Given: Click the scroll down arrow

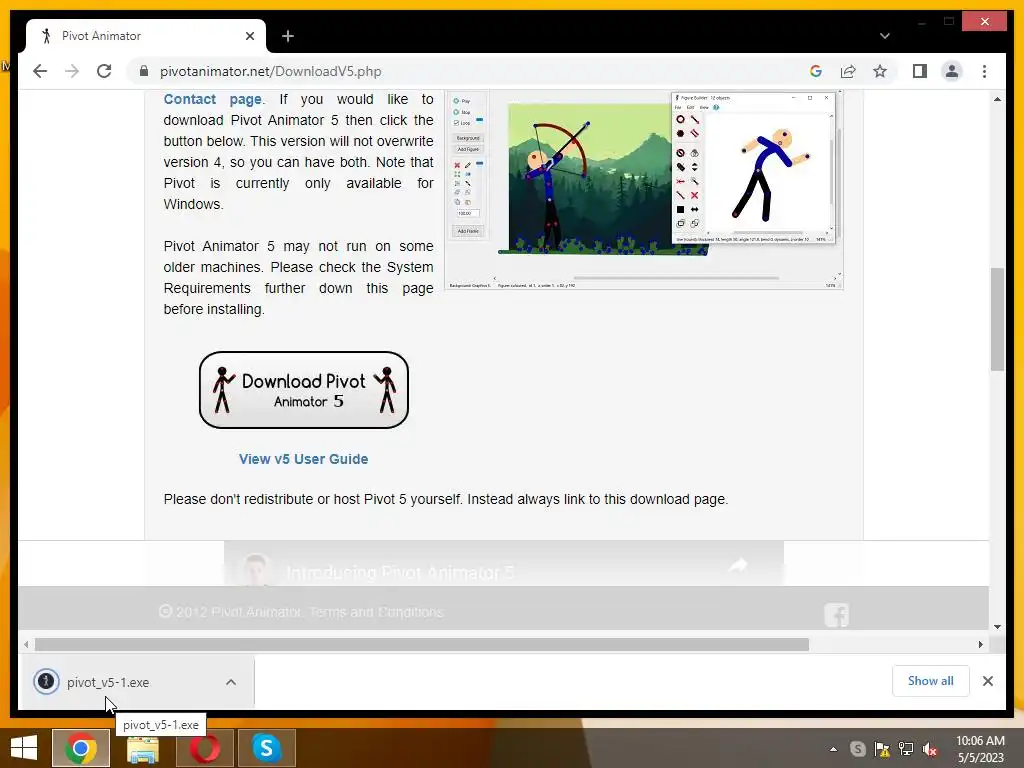Looking at the screenshot, I should pos(997,627).
